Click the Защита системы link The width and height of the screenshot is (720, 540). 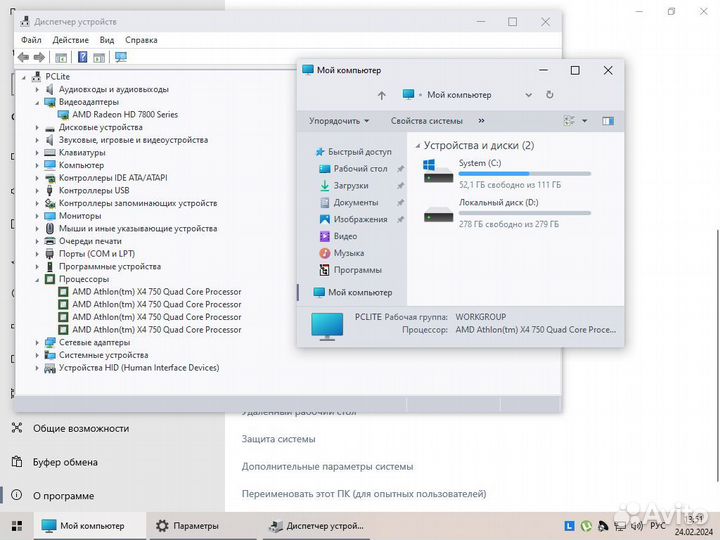(x=278, y=439)
